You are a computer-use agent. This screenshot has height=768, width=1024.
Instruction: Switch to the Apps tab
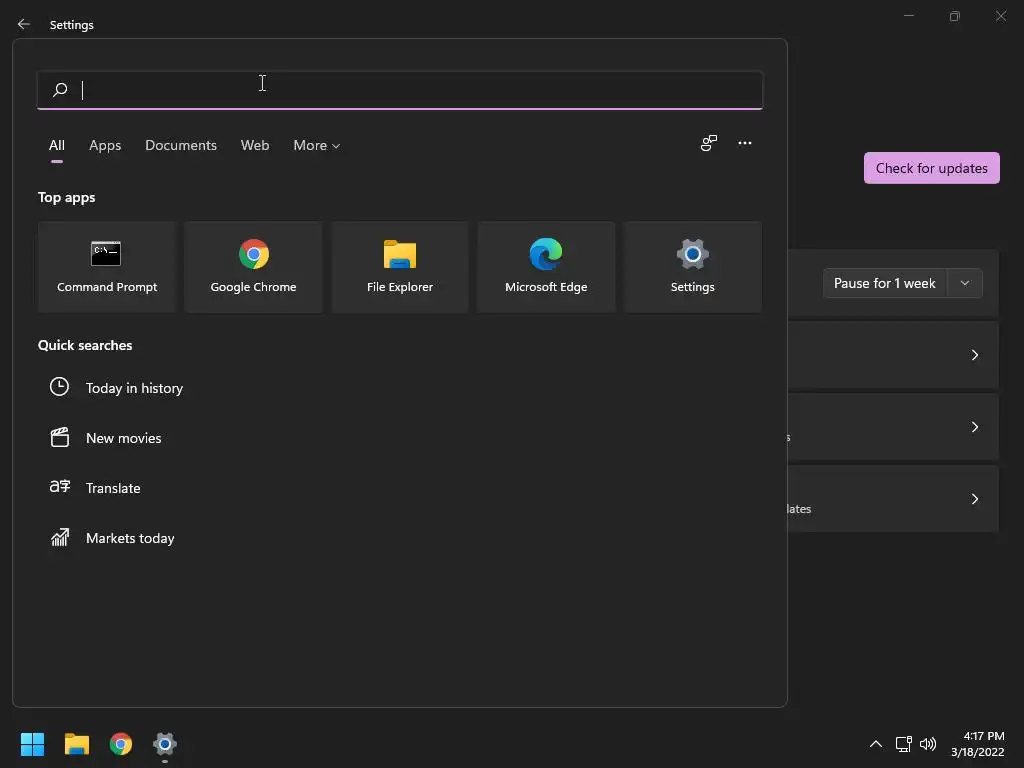coord(105,146)
